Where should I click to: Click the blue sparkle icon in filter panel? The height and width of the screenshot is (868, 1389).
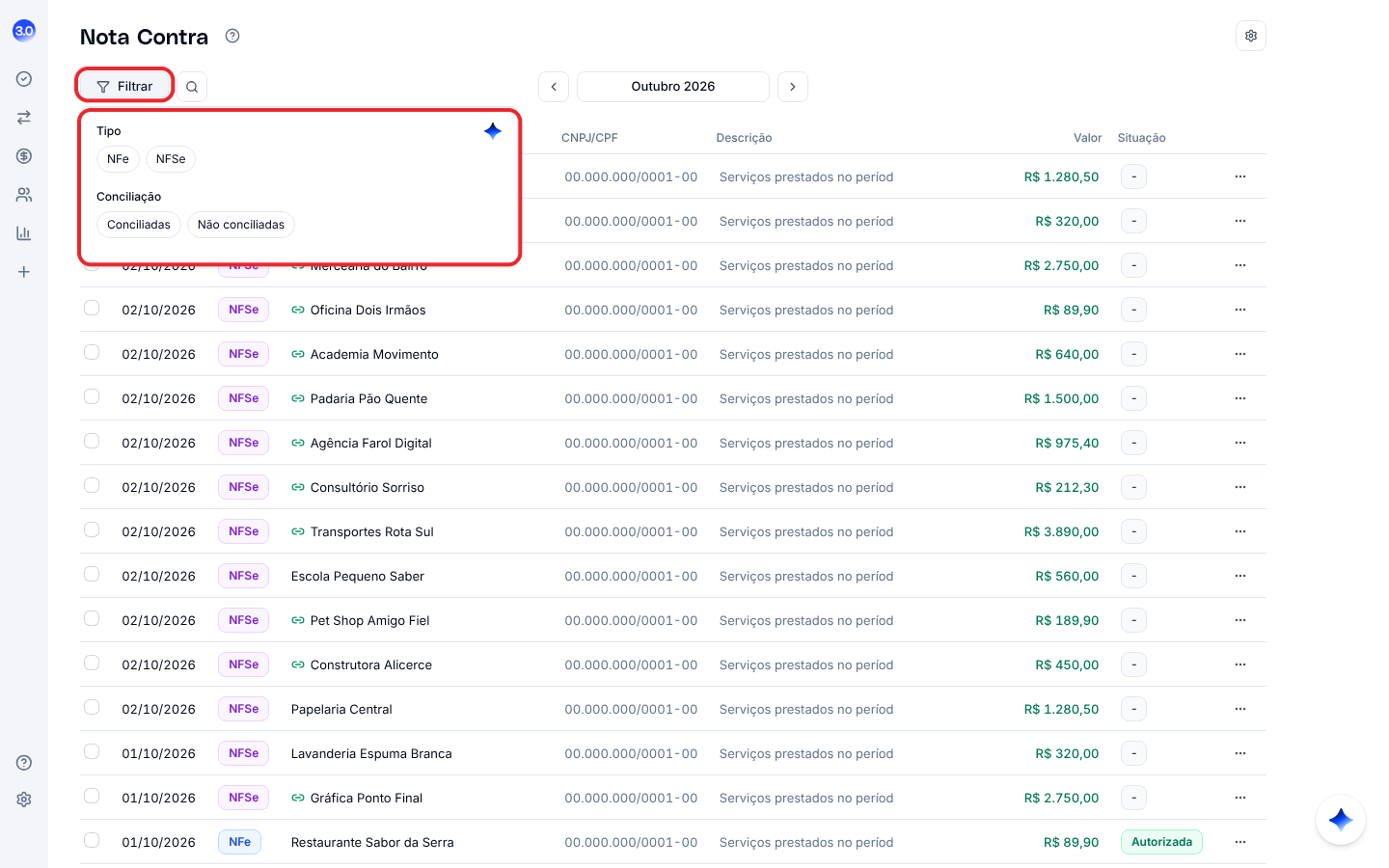(x=493, y=131)
